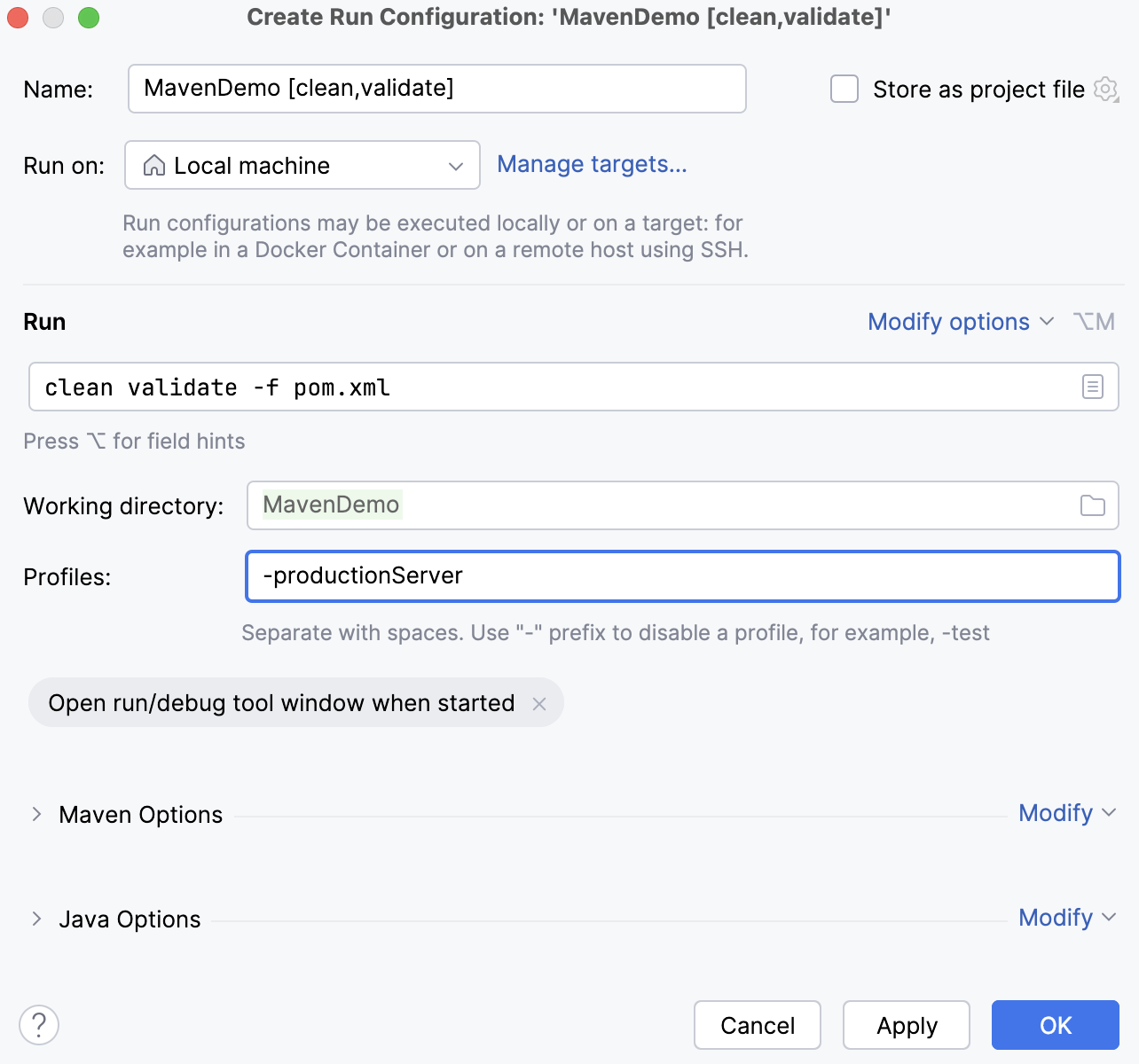The width and height of the screenshot is (1139, 1064).
Task: Apply the run configuration changes
Action: click(x=906, y=1025)
